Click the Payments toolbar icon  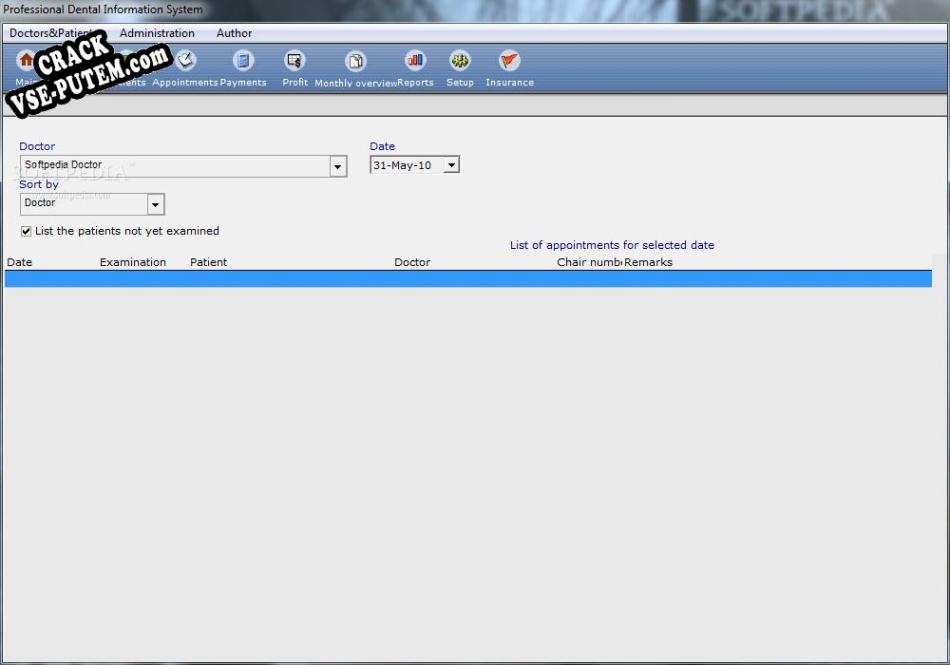tap(243, 61)
